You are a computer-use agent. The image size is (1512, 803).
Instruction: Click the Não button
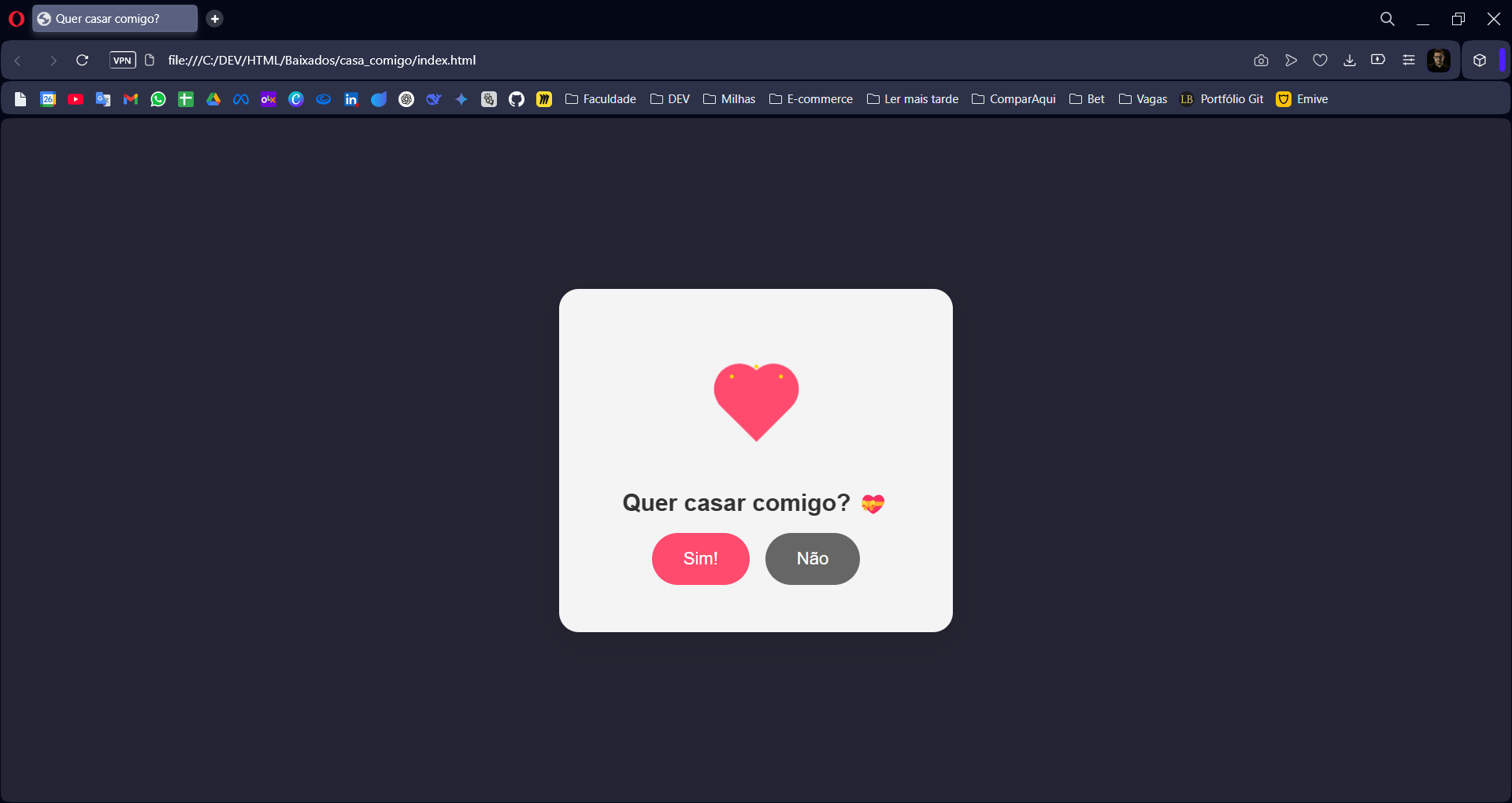tap(813, 559)
